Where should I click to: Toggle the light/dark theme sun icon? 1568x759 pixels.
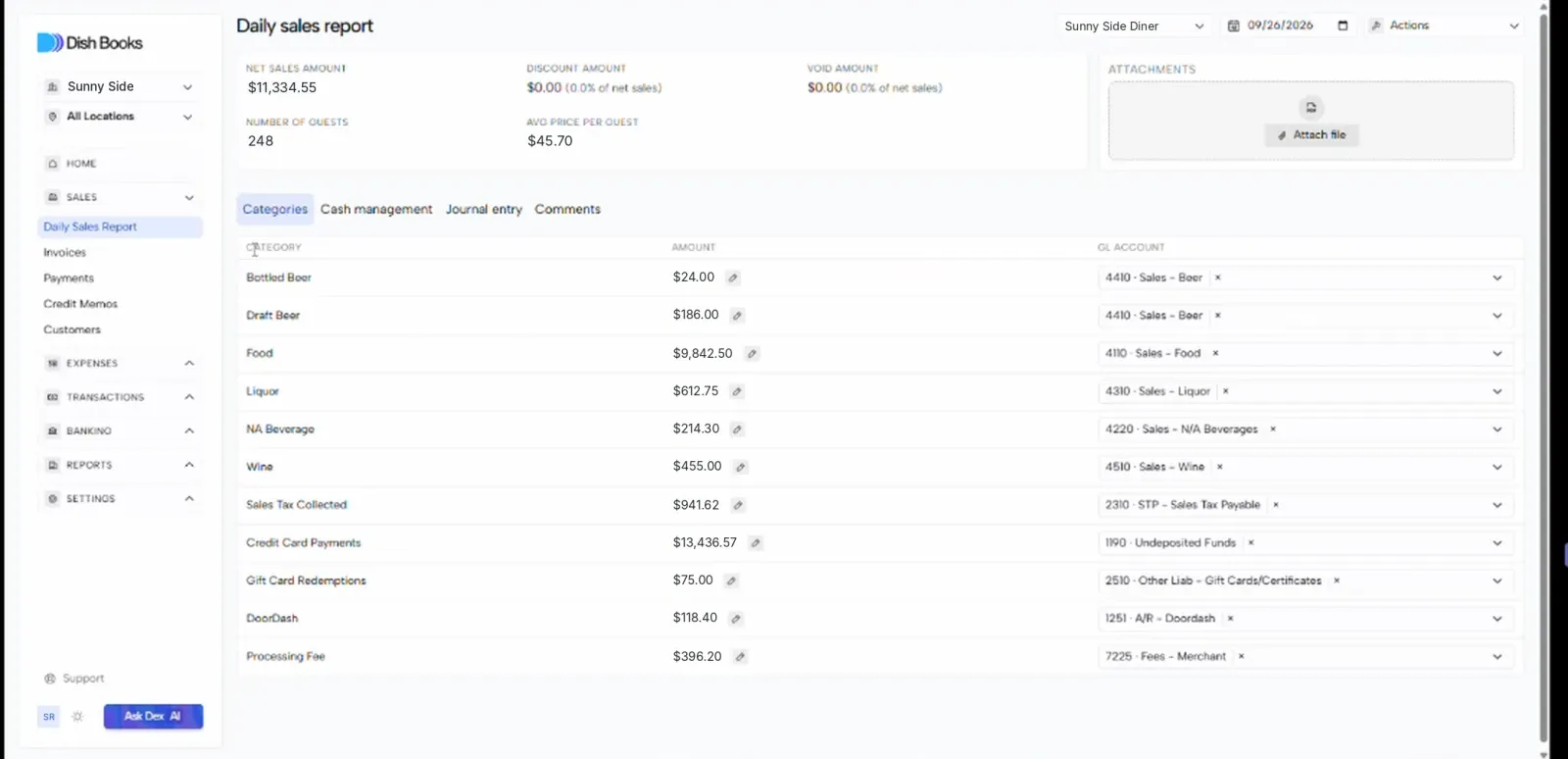[x=77, y=717]
